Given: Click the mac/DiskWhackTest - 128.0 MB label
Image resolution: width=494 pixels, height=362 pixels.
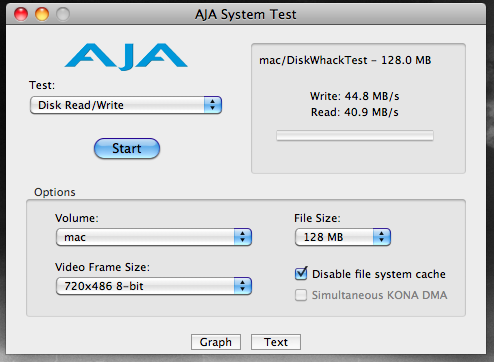Looking at the screenshot, I should 345,60.
